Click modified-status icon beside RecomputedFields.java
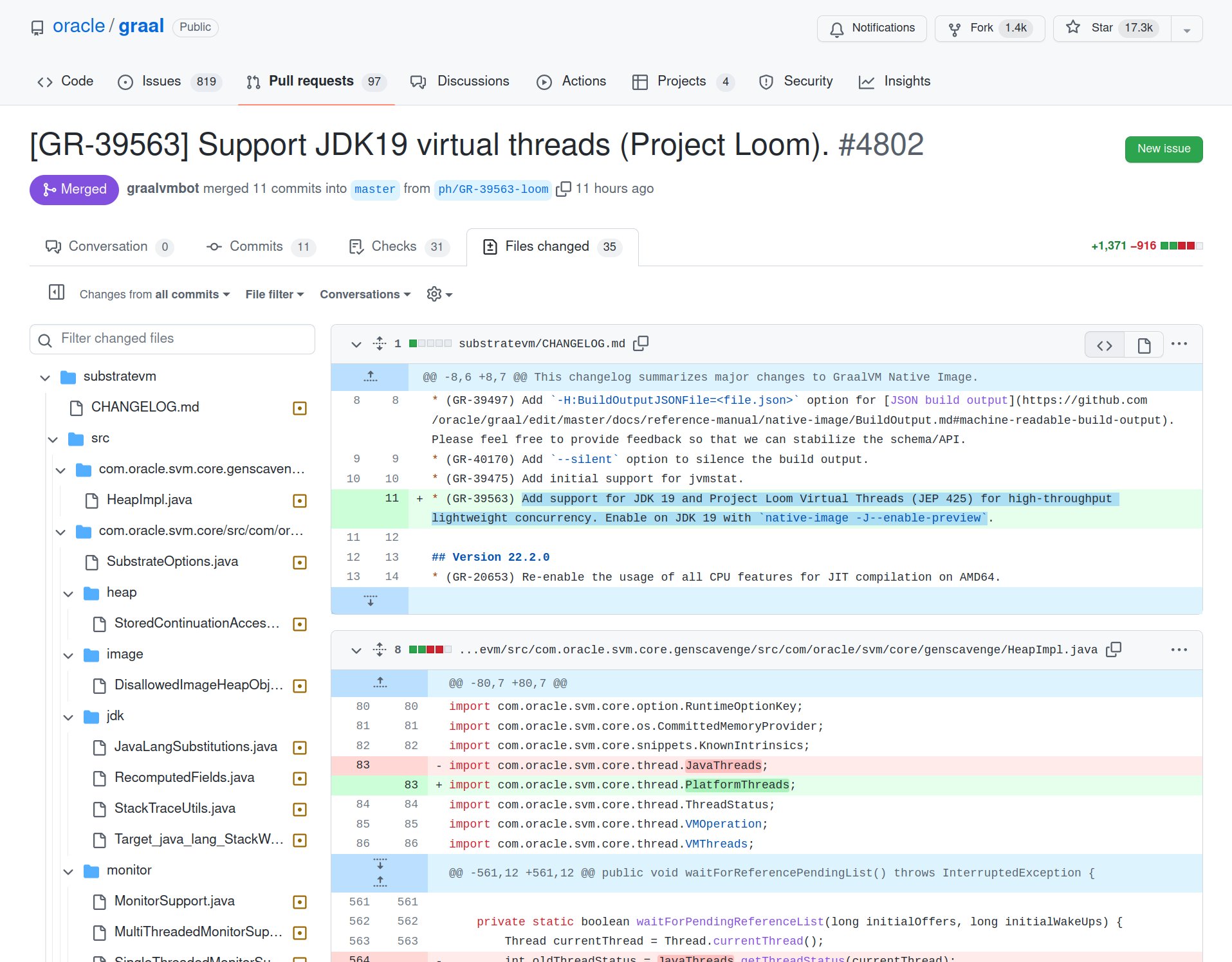 coord(299,779)
